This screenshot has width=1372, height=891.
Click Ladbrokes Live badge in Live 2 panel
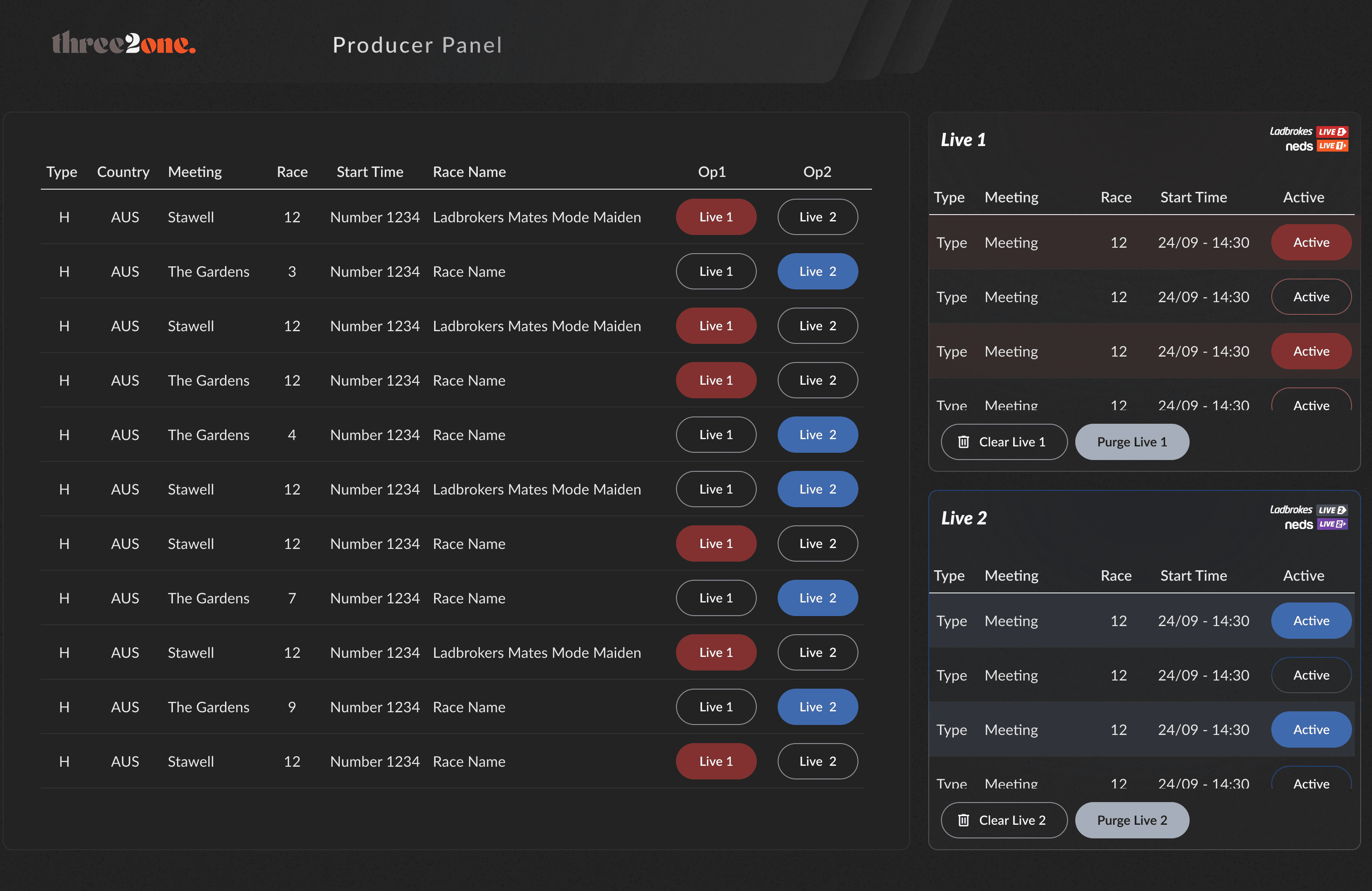click(x=1332, y=510)
